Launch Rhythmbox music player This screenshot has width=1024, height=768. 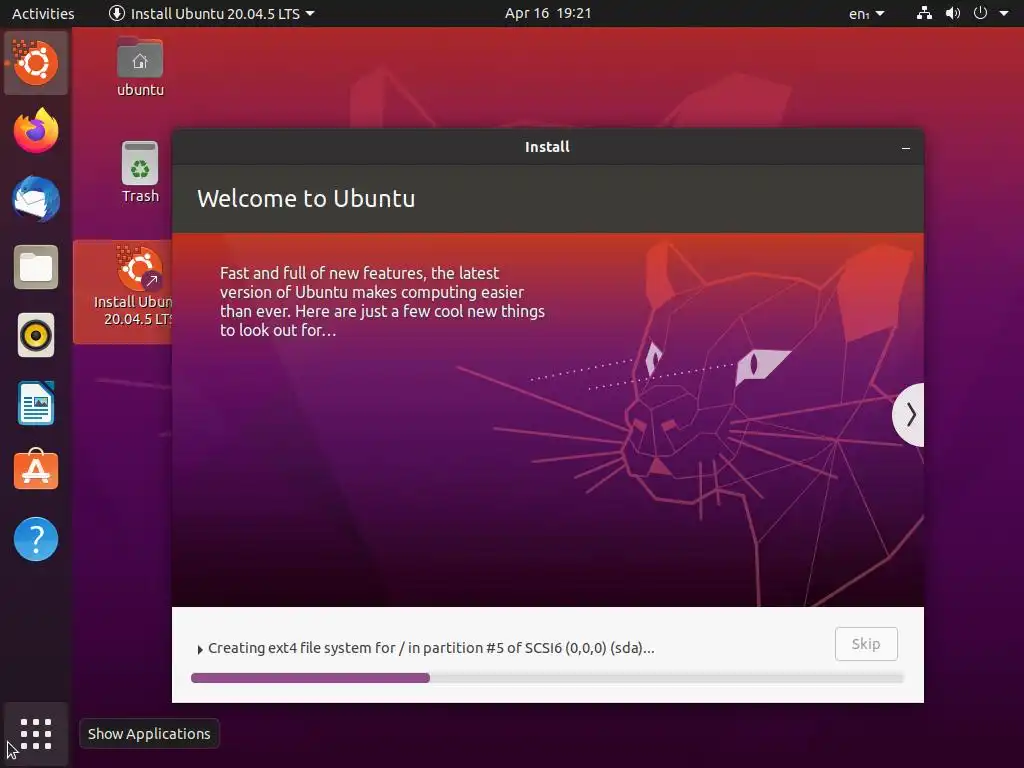pos(36,335)
